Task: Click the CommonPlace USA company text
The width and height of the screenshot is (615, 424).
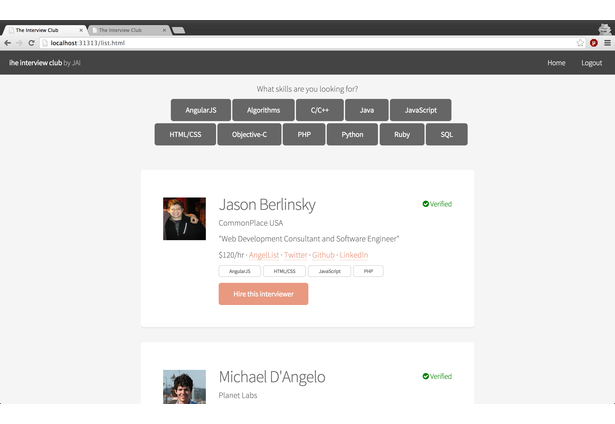Action: pyautogui.click(x=251, y=223)
